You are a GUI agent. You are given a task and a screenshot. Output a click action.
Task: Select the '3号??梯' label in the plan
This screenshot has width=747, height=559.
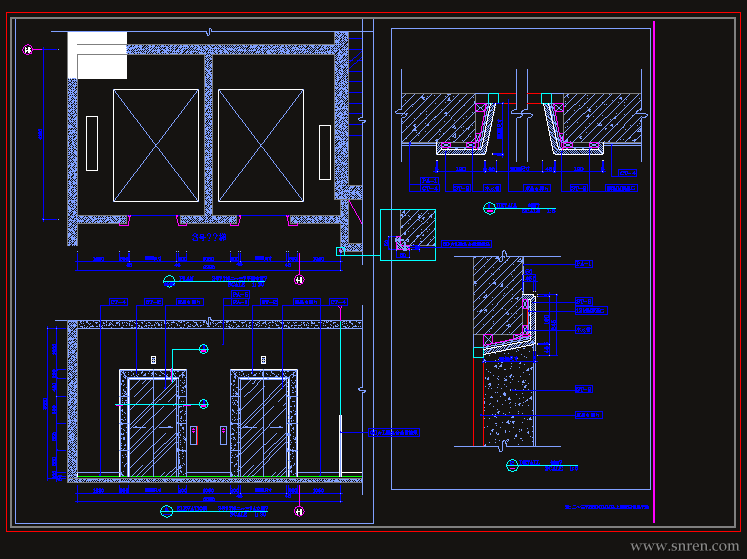coord(209,237)
